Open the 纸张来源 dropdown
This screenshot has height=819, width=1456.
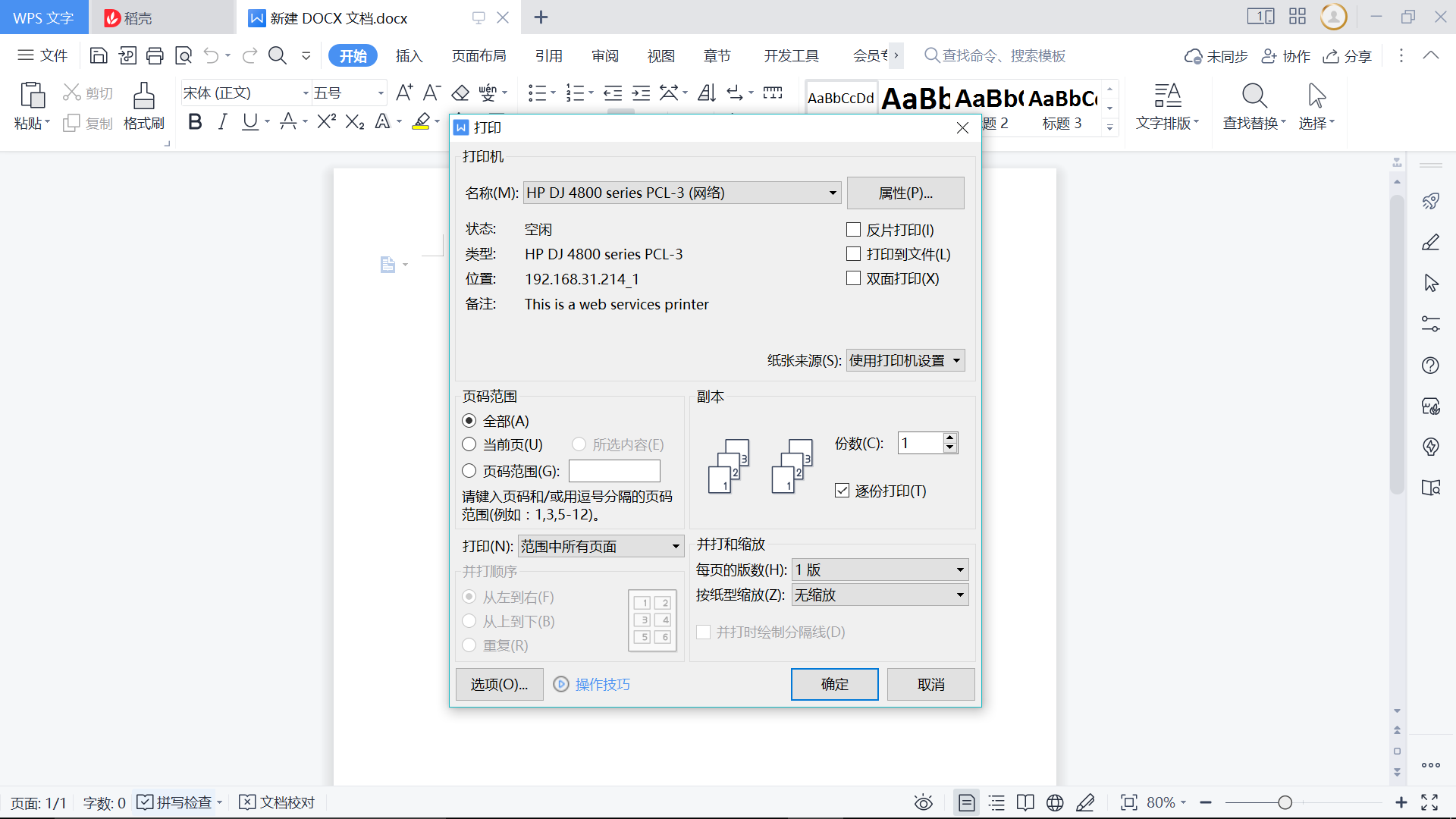click(958, 360)
